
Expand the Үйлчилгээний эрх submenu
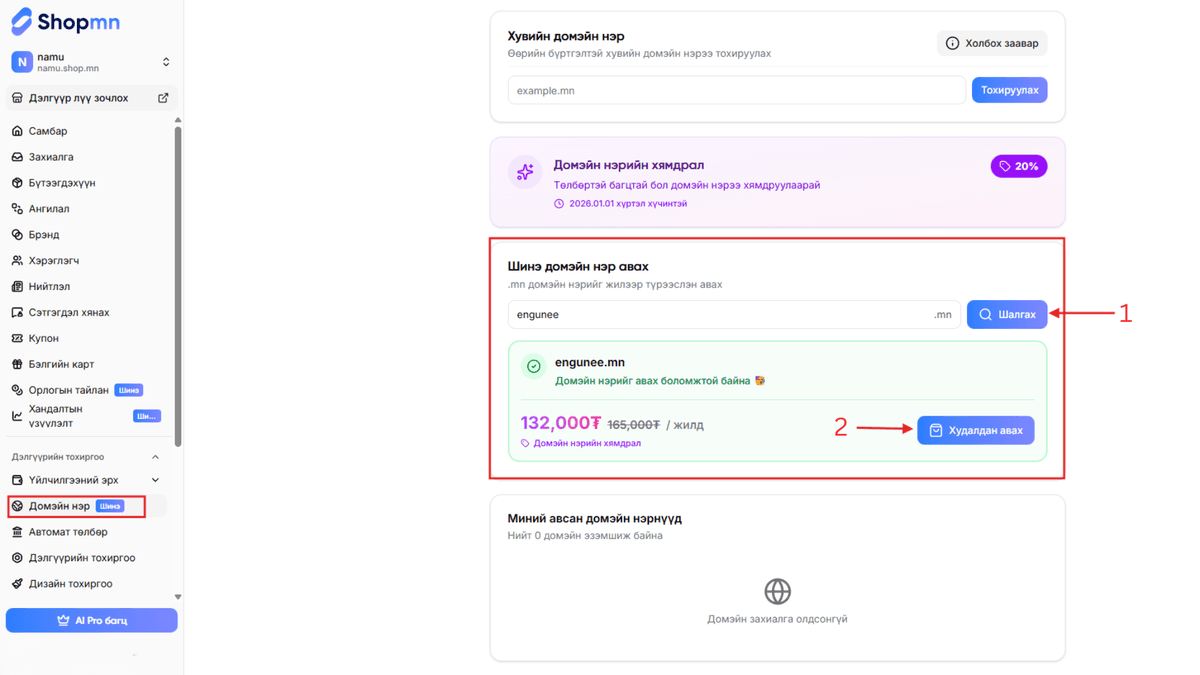(x=155, y=480)
